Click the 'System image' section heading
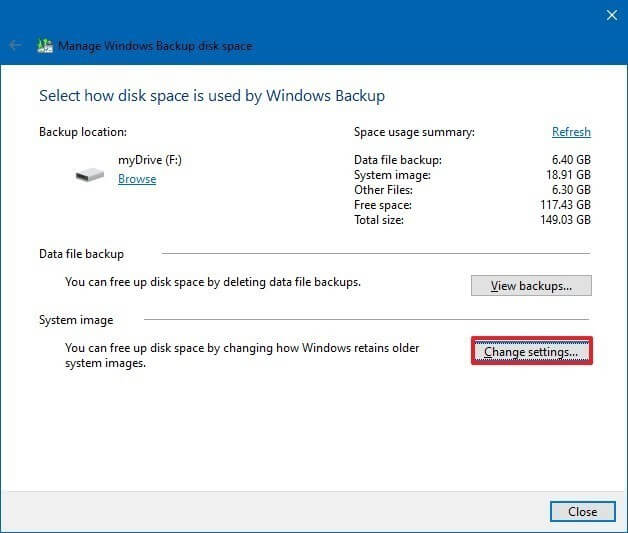The width and height of the screenshot is (628, 533). coord(76,320)
